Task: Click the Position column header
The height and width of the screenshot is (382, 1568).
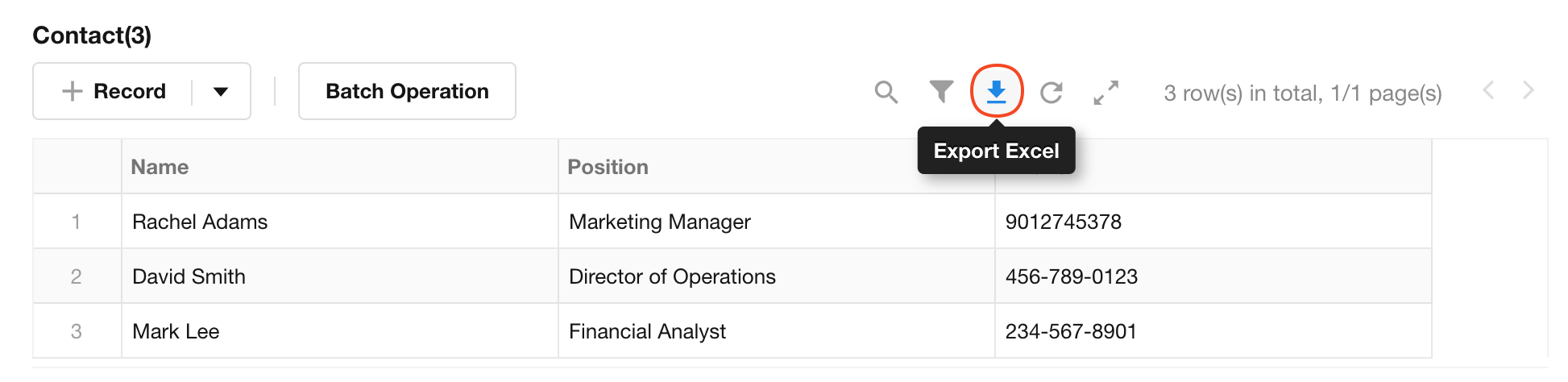Action: 608,167
